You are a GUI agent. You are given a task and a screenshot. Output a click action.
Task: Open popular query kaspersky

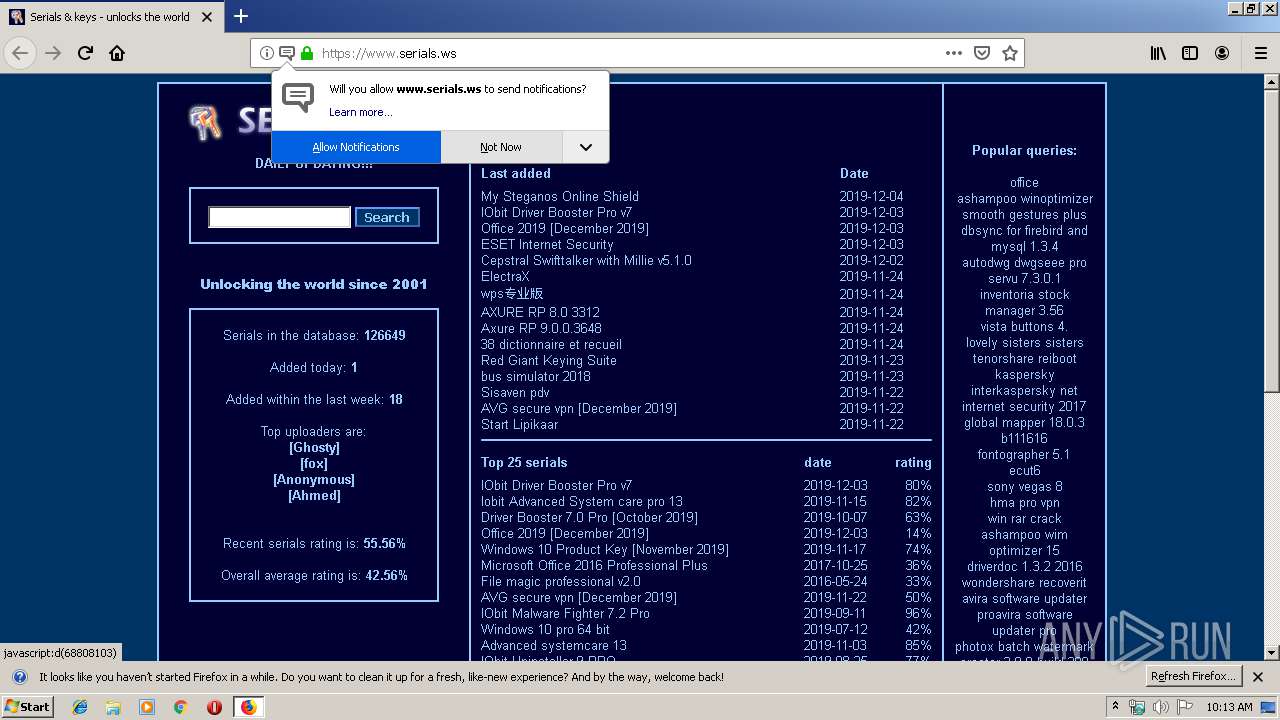[x=1024, y=374]
